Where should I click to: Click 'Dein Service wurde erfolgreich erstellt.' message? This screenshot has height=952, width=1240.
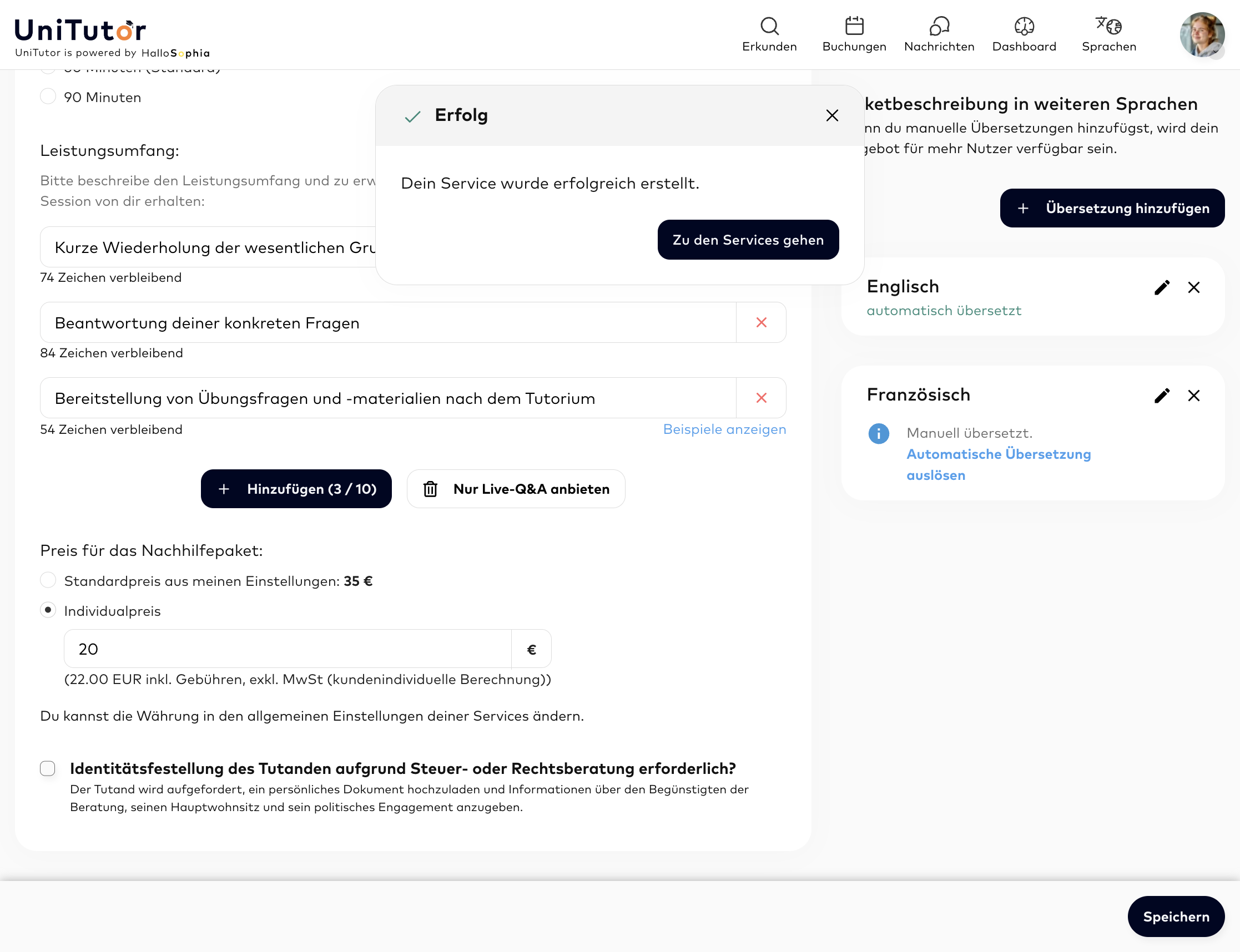550,183
